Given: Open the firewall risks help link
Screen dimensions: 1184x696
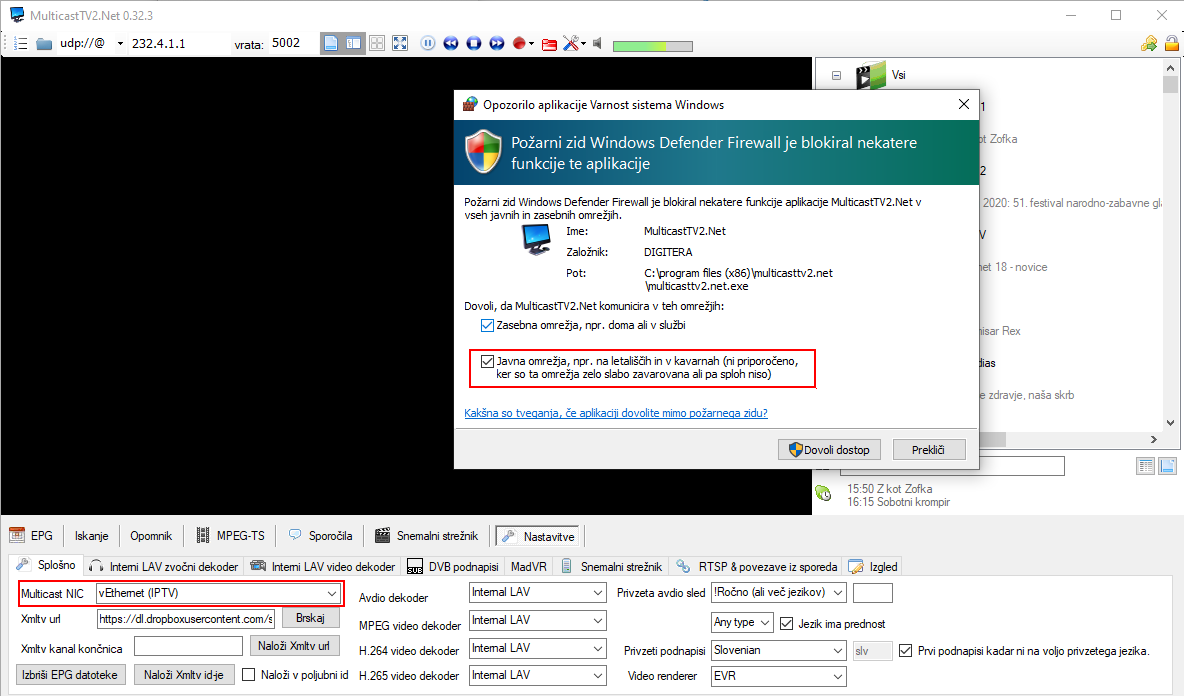Looking at the screenshot, I should (616, 413).
